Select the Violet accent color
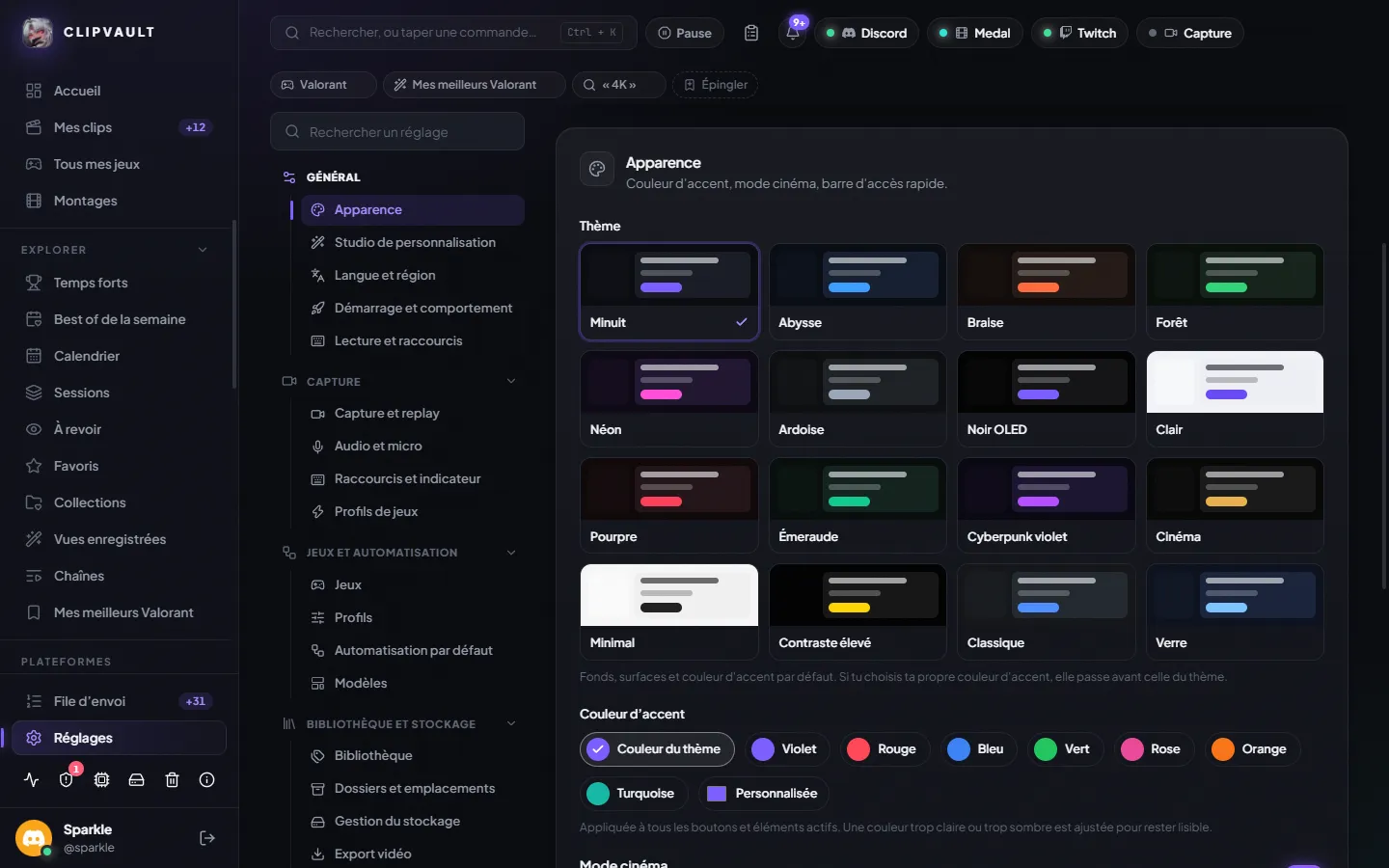 786,749
